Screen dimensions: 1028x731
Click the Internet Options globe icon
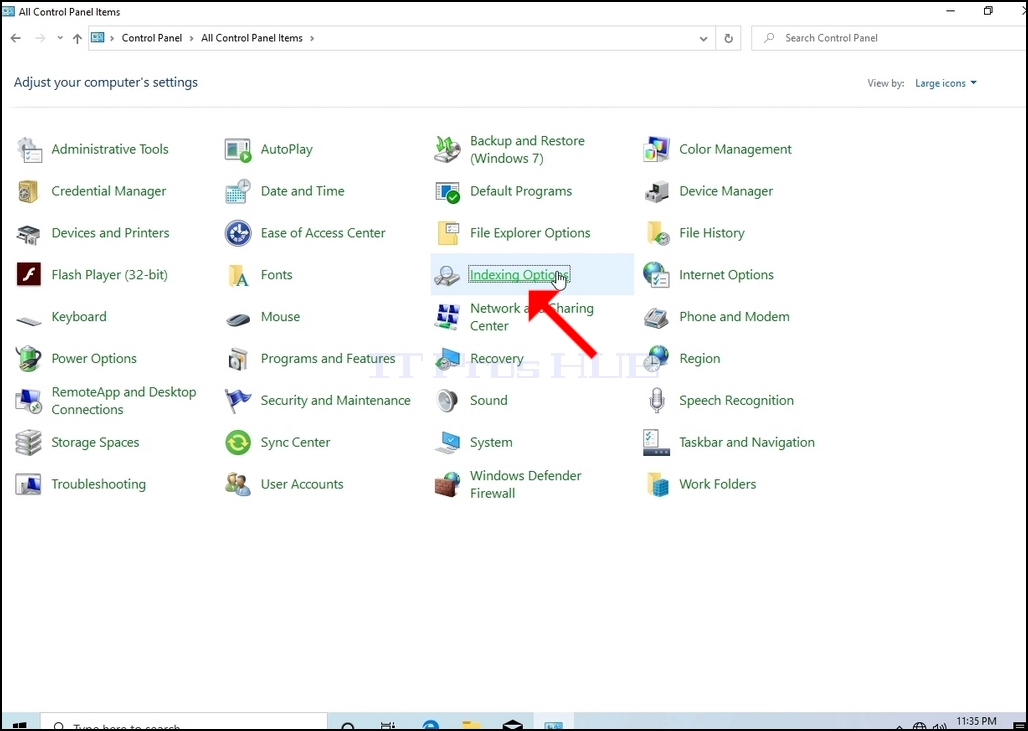click(656, 275)
